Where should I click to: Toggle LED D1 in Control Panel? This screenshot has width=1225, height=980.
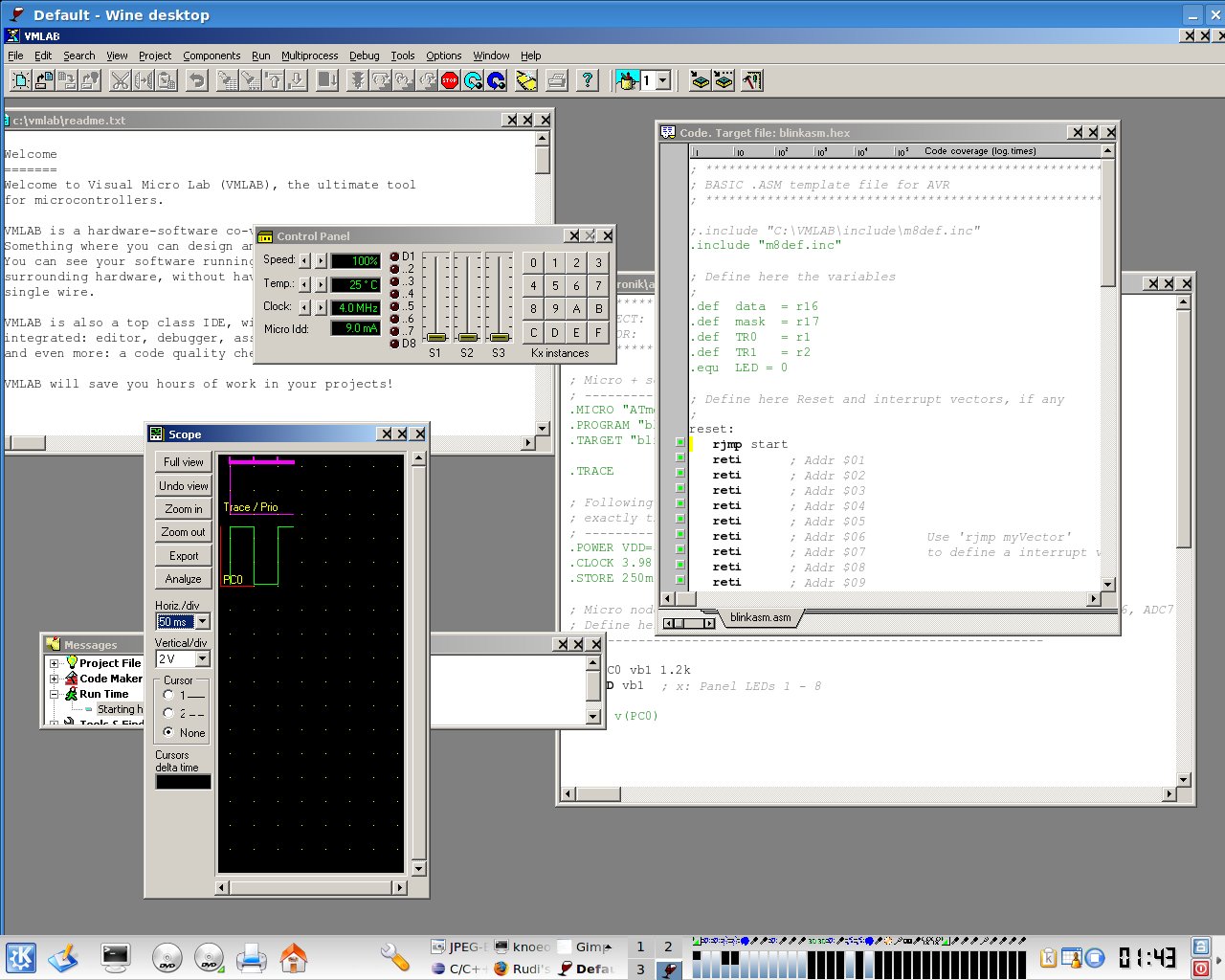tap(394, 256)
